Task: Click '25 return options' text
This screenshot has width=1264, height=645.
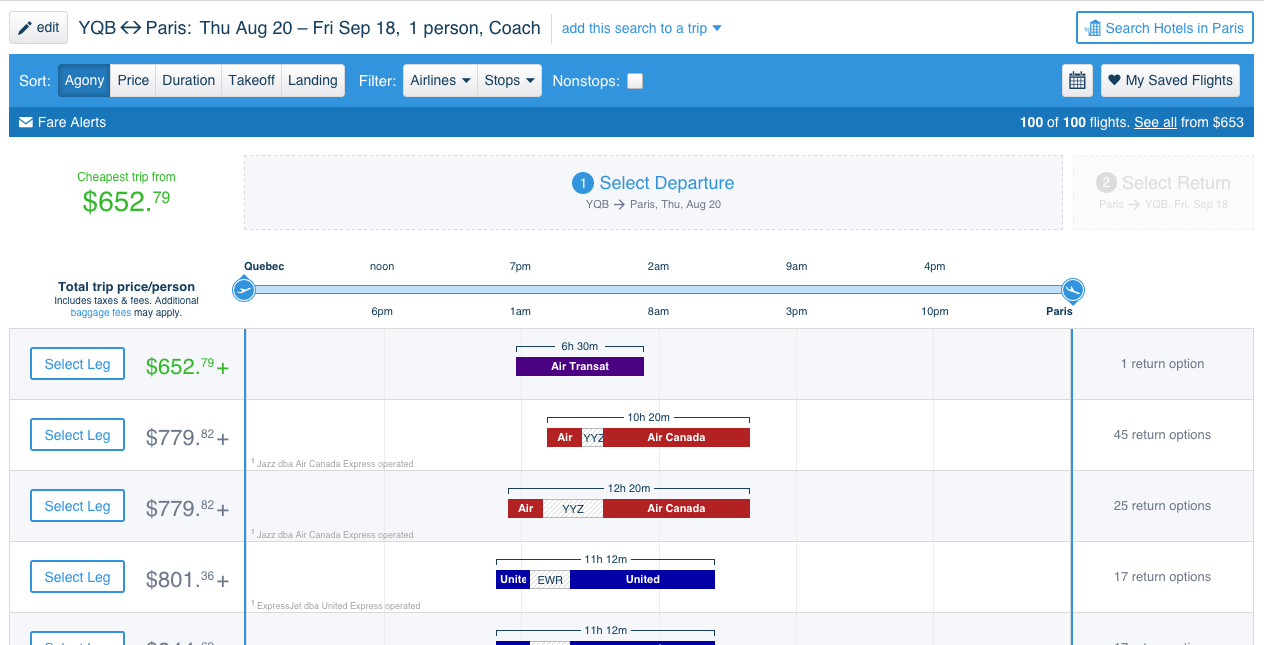Action: pyautogui.click(x=1163, y=506)
